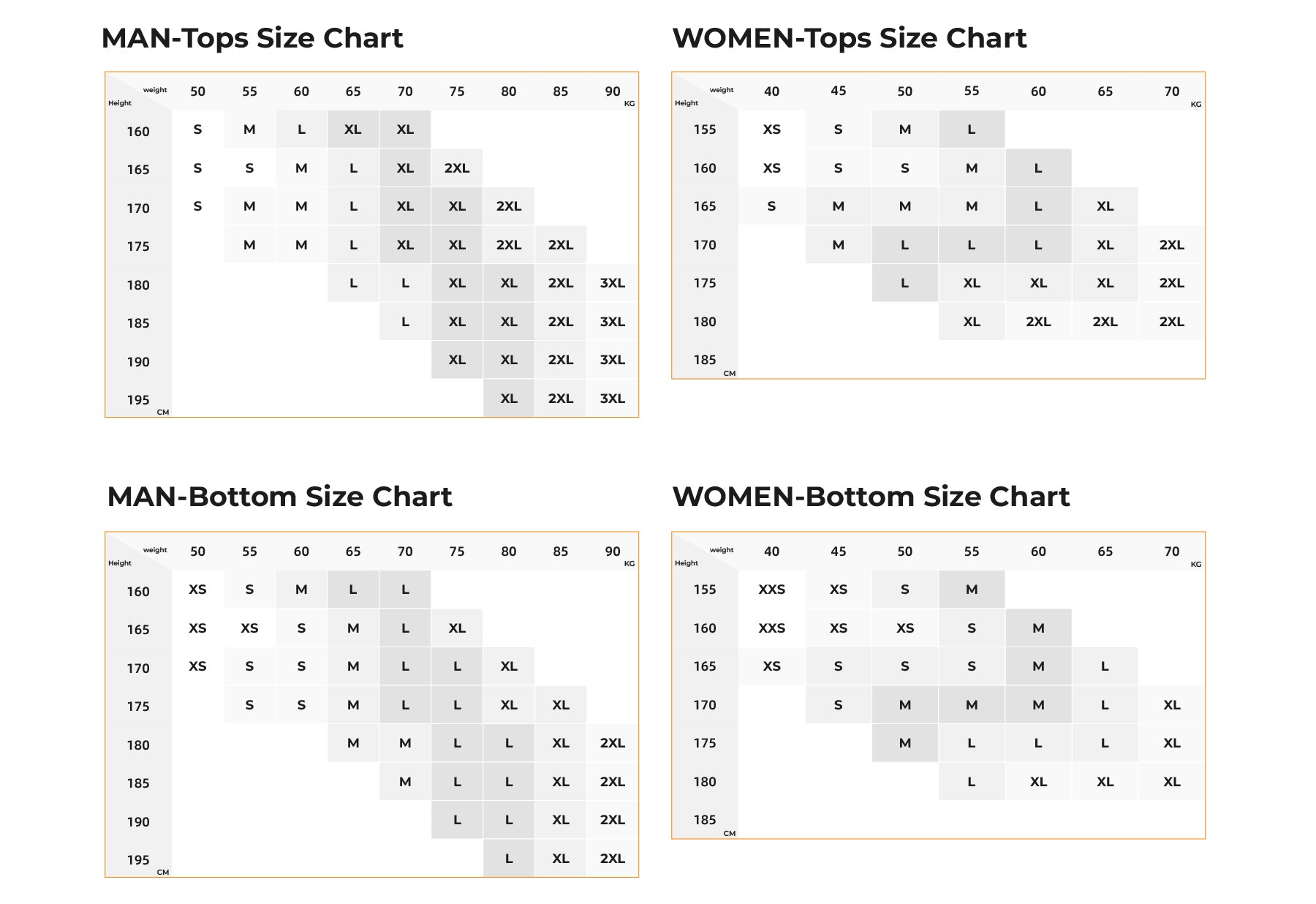Select women's bottom XXS cell at 155cm height
Screen dimensions: 1316x904
coord(771,590)
